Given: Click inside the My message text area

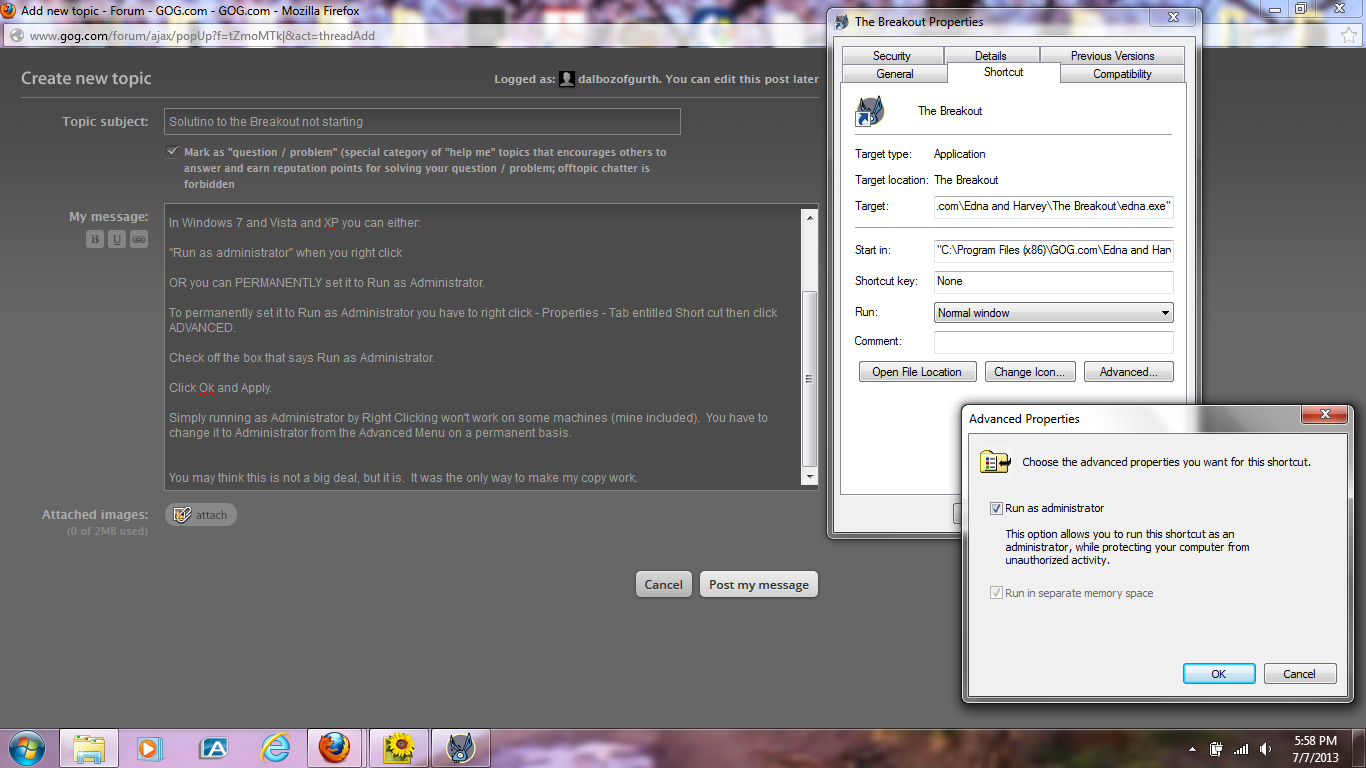Looking at the screenshot, I should pos(483,347).
